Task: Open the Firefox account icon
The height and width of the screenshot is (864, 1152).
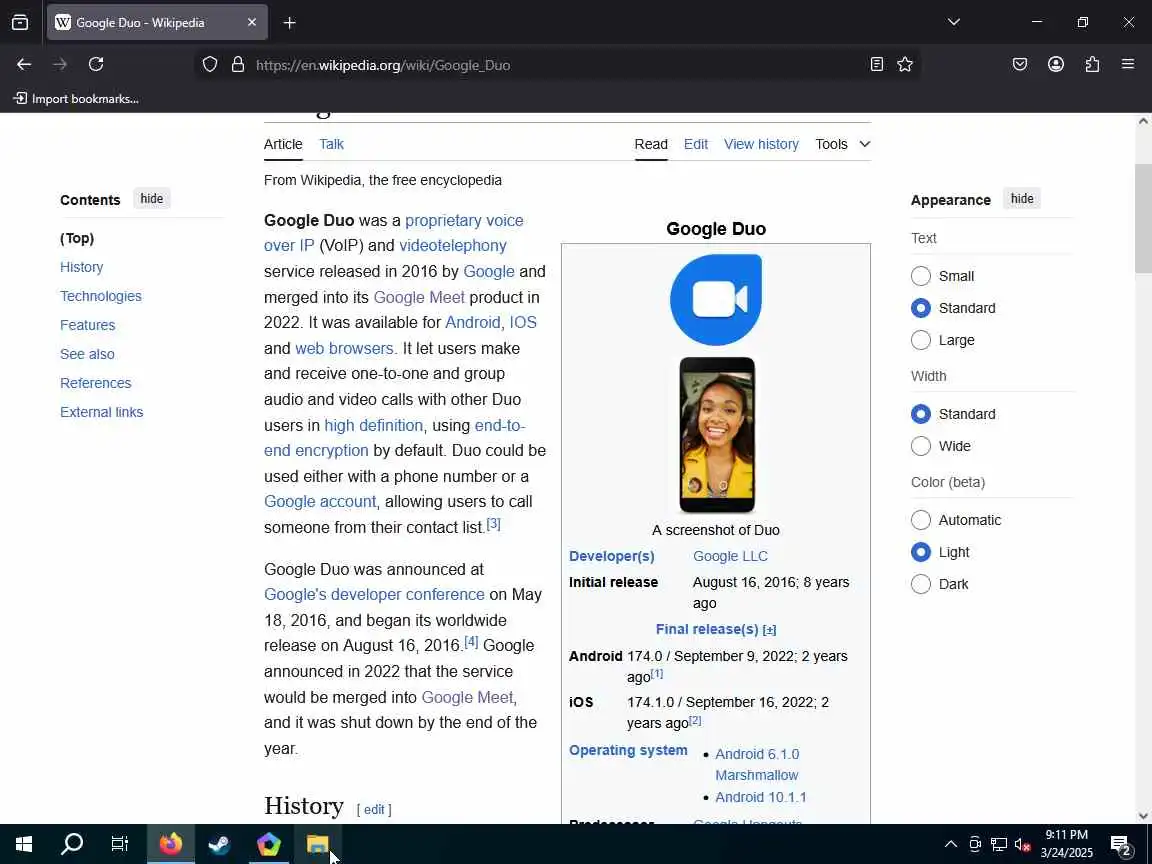Action: 1056,65
